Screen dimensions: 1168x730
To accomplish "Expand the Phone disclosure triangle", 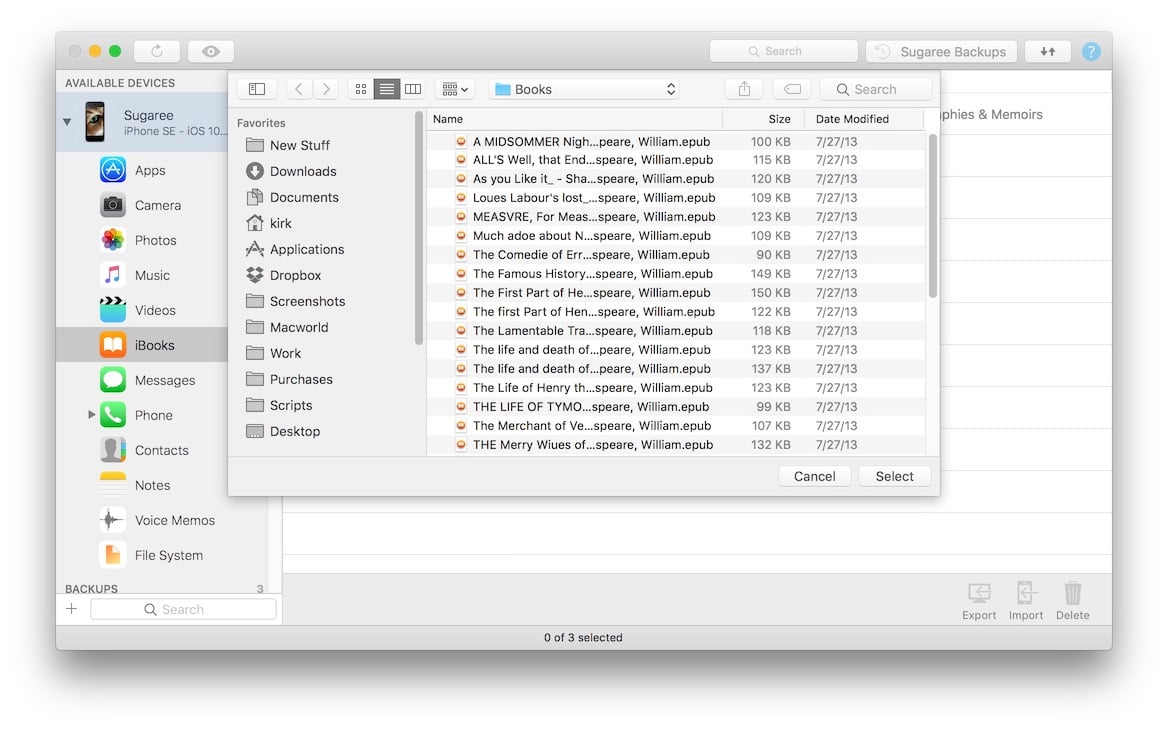I will click(92, 414).
